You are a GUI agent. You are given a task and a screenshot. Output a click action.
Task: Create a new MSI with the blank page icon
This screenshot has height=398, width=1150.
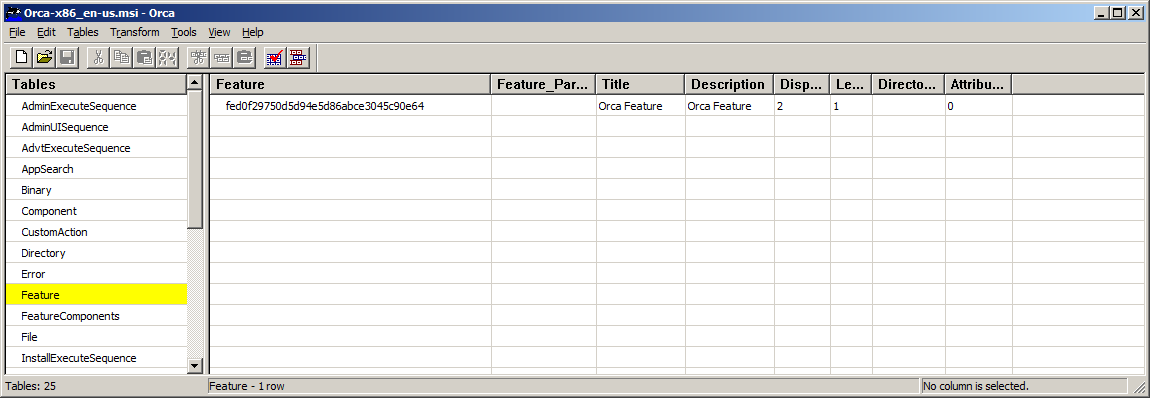pyautogui.click(x=22, y=58)
